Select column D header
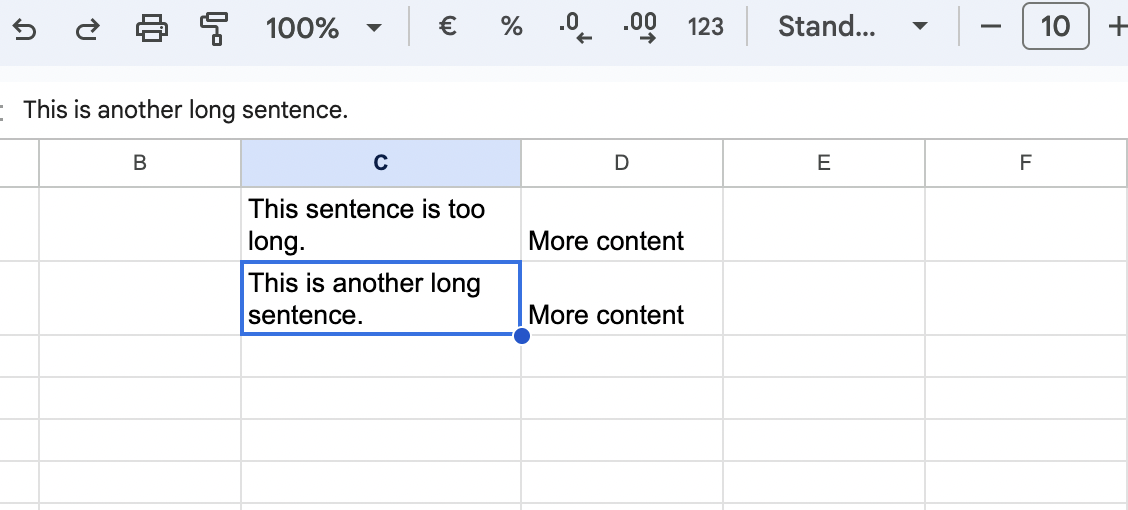The height and width of the screenshot is (510, 1128). tap(622, 163)
